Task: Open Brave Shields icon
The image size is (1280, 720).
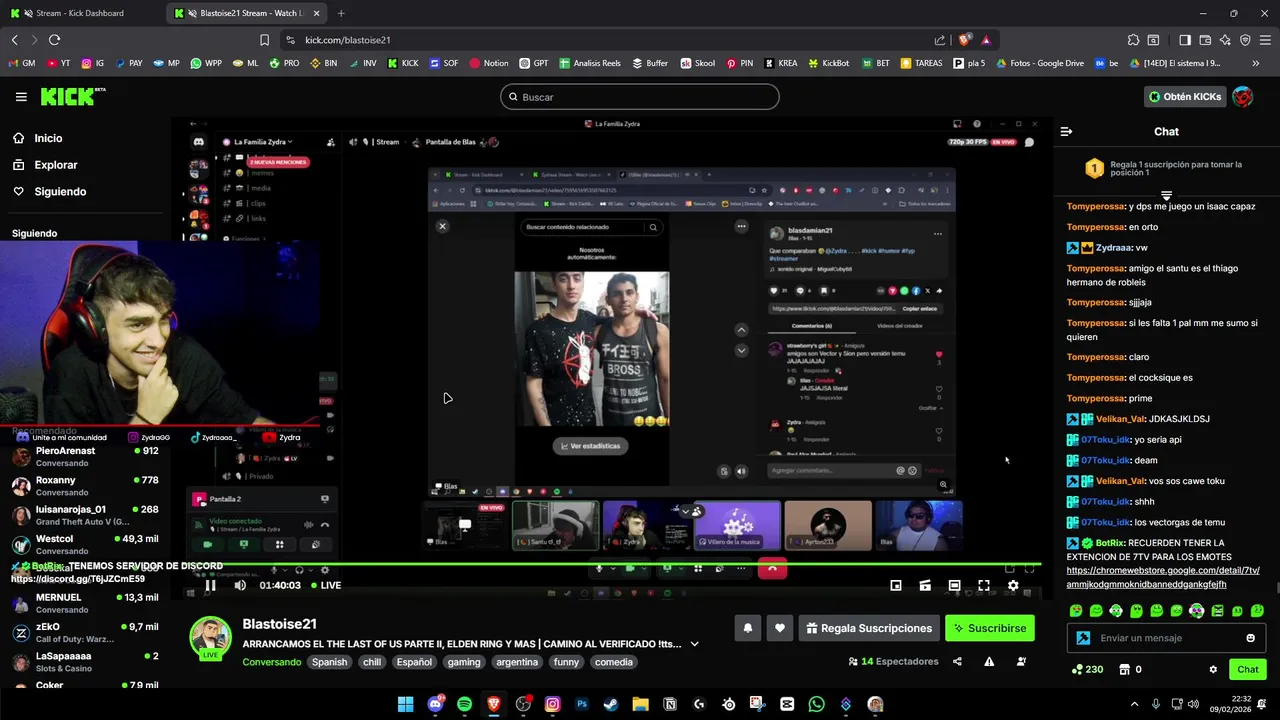Action: 964,40
